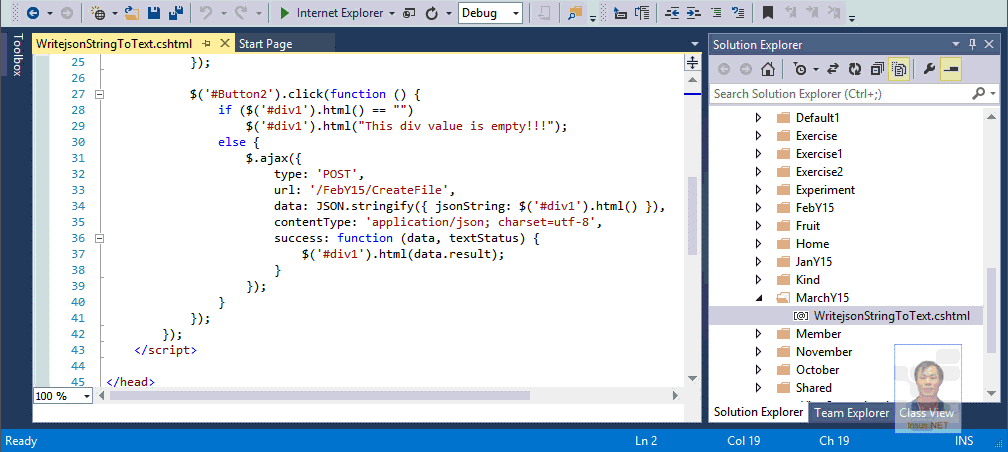1008x452 pixels.
Task: Click the Find in Files icon
Action: (x=575, y=13)
